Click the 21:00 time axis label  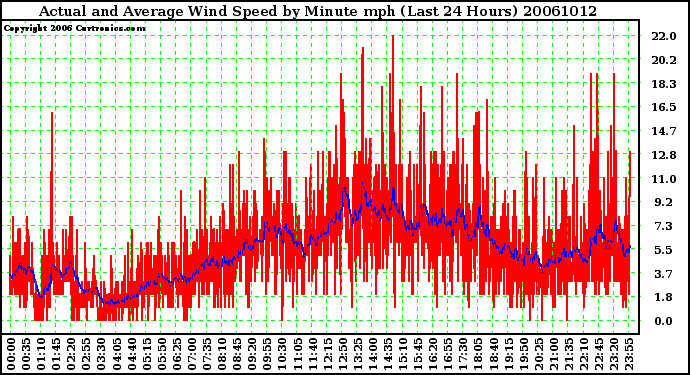pyautogui.click(x=553, y=354)
